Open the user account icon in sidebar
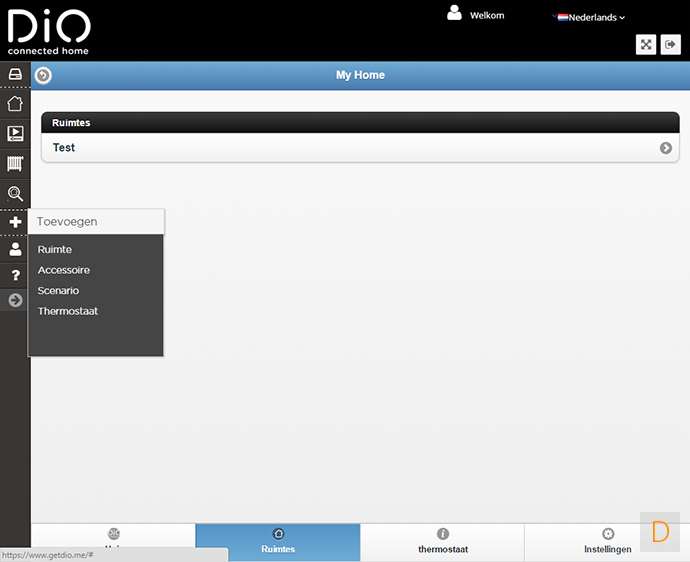Viewport: 690px width, 562px height. (x=15, y=249)
